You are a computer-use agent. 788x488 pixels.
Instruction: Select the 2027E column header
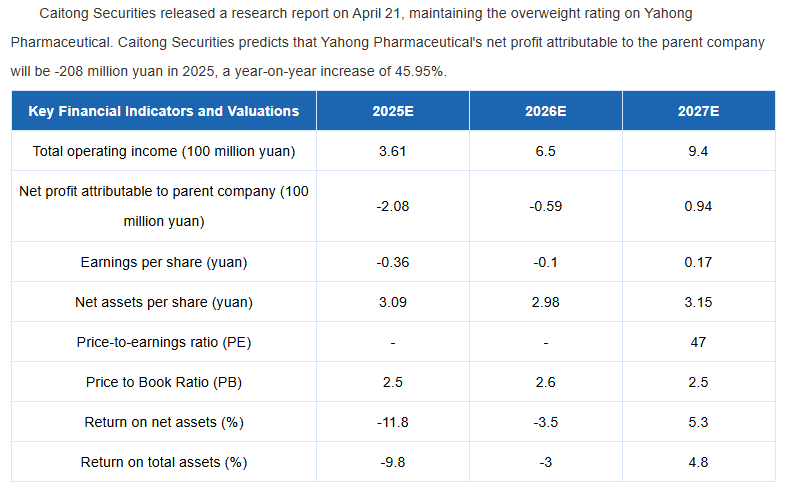(699, 111)
